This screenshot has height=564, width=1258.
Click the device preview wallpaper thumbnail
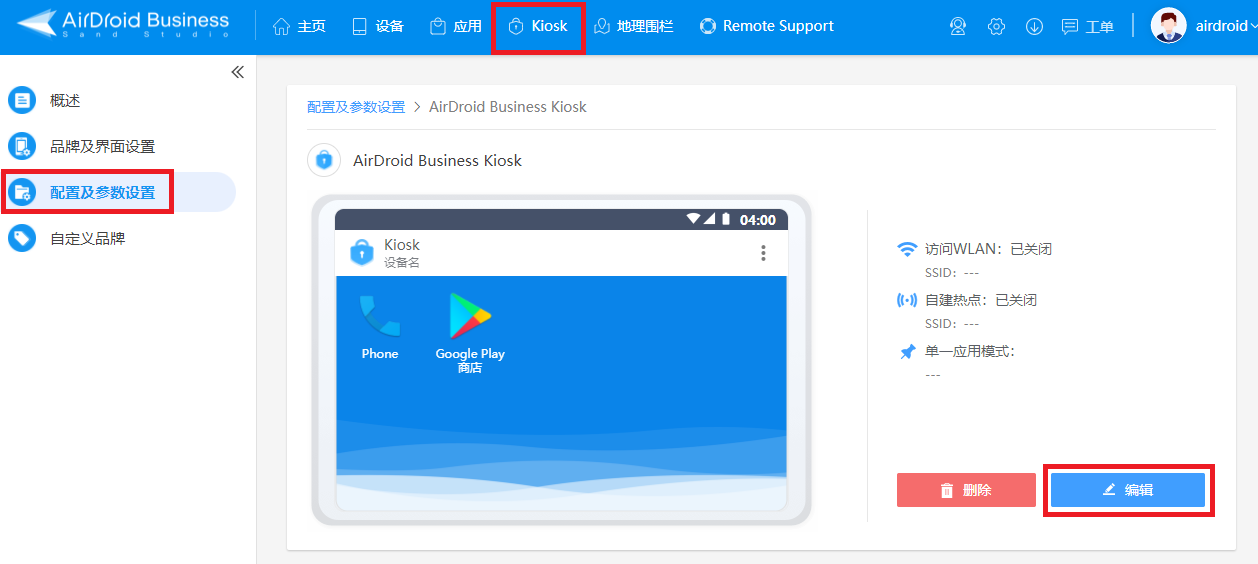pyautogui.click(x=561, y=392)
